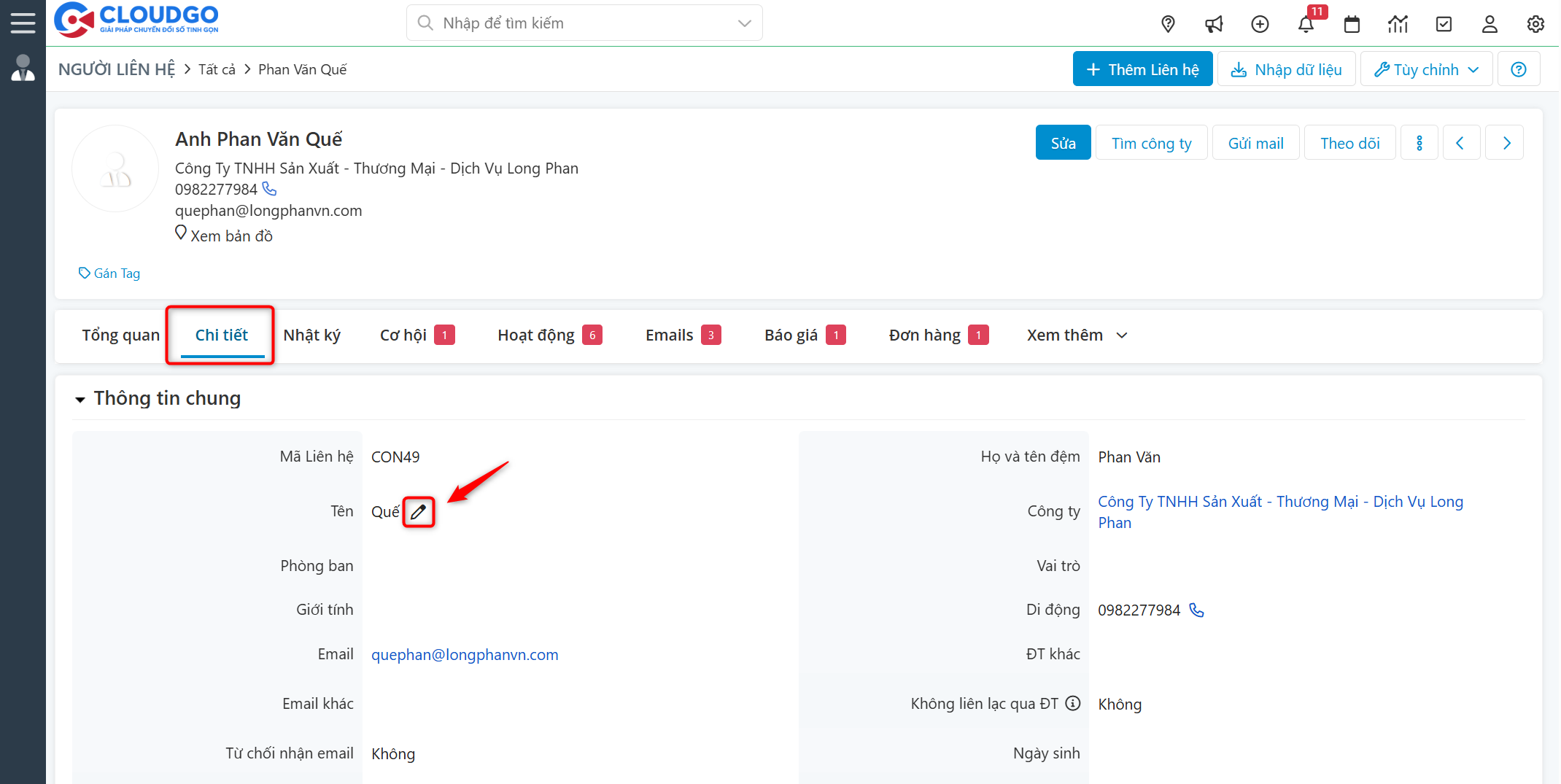Switch to the Nhật ký tab
Screen dimensions: 1561x784
(x=311, y=335)
